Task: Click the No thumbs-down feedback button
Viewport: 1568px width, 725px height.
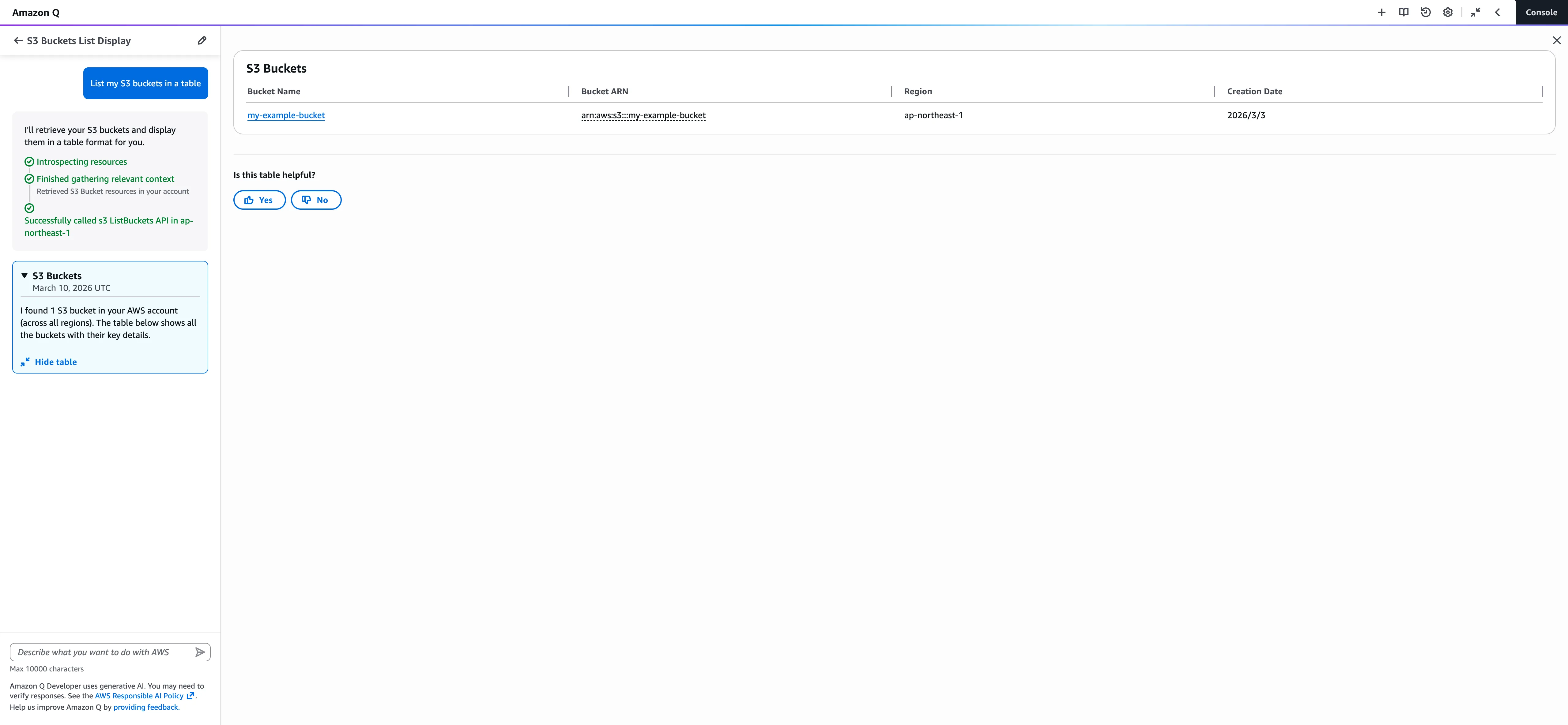Action: [x=316, y=200]
